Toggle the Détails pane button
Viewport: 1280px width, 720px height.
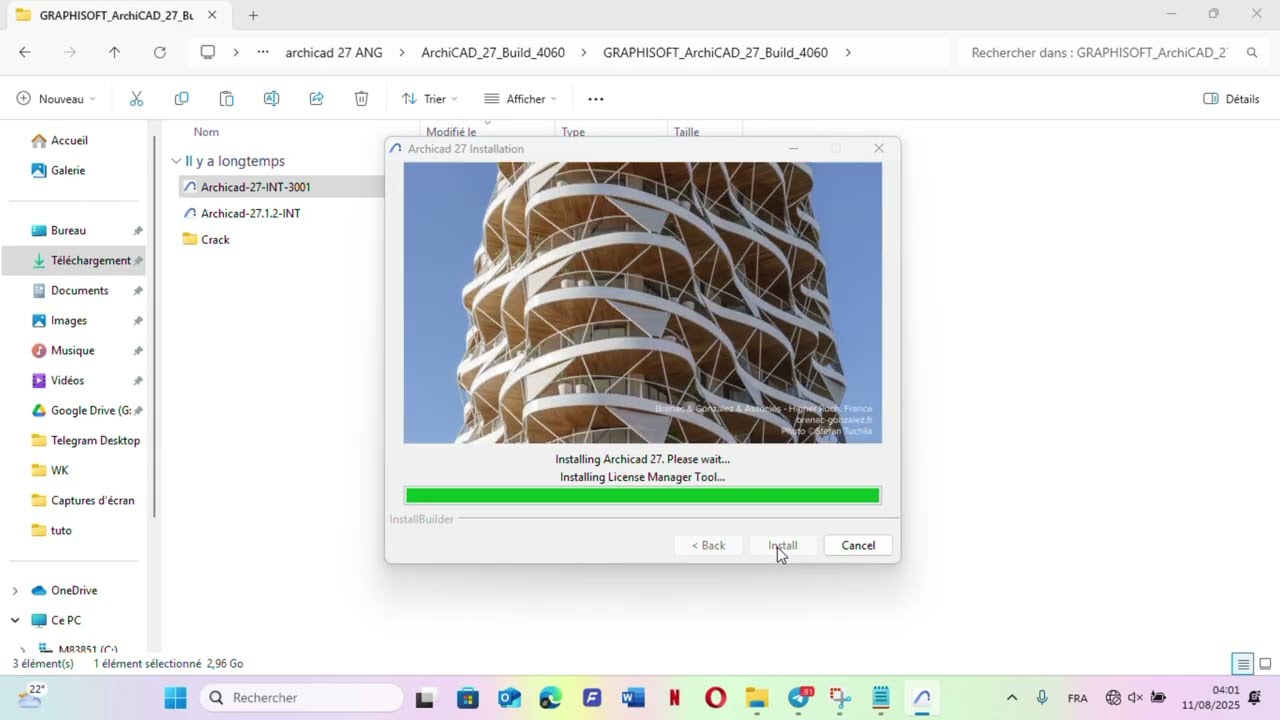1231,99
